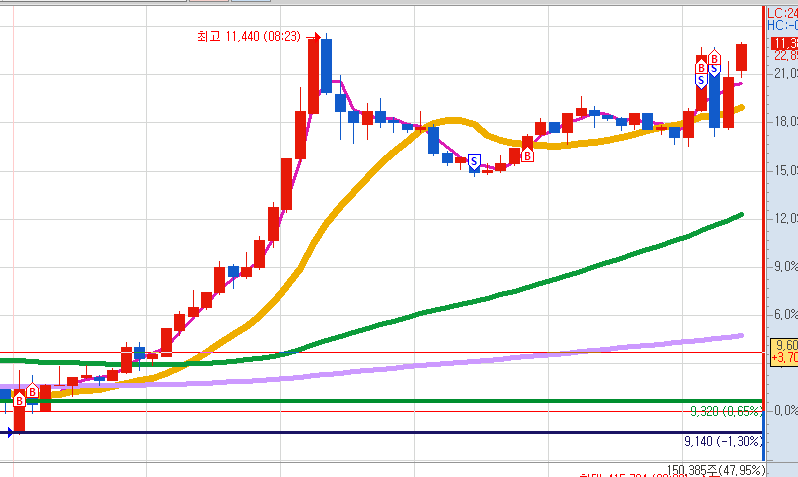Click the lowest S marker under the paired B marker

pyautogui.click(x=701, y=80)
